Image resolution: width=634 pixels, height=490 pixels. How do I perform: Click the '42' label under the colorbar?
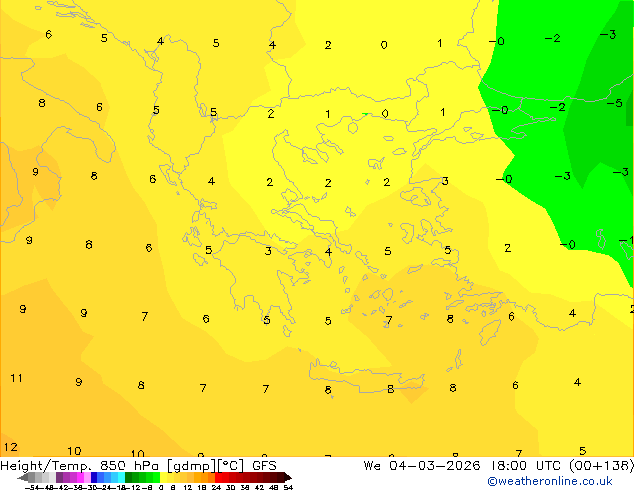click(260, 487)
